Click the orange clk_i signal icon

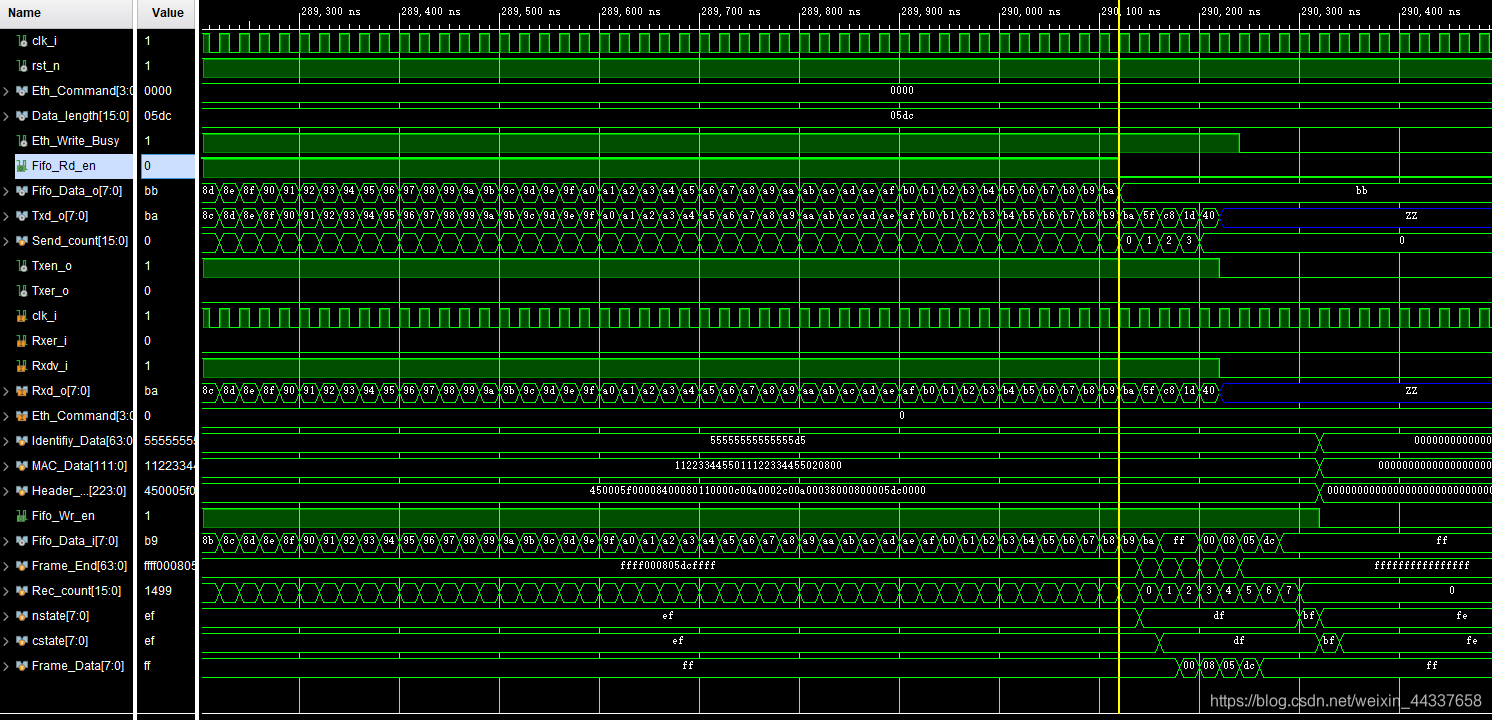pos(22,316)
